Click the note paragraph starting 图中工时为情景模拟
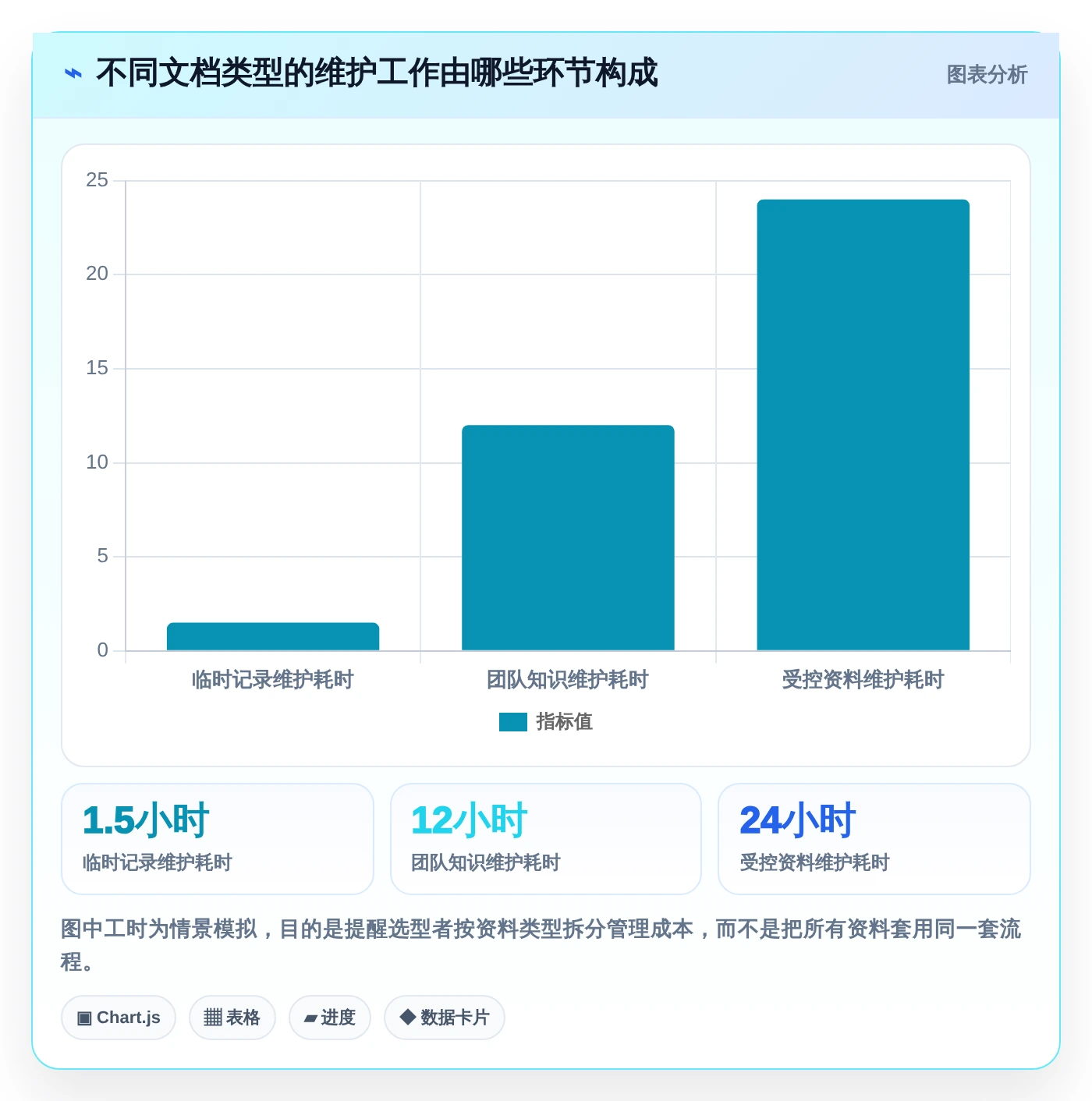The width and height of the screenshot is (1092, 1101). coord(541,945)
